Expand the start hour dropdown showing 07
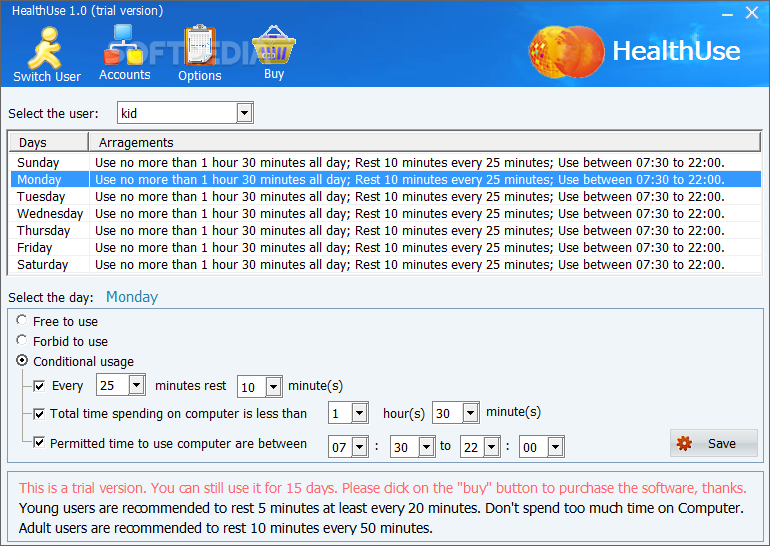The image size is (770, 546). coord(360,447)
